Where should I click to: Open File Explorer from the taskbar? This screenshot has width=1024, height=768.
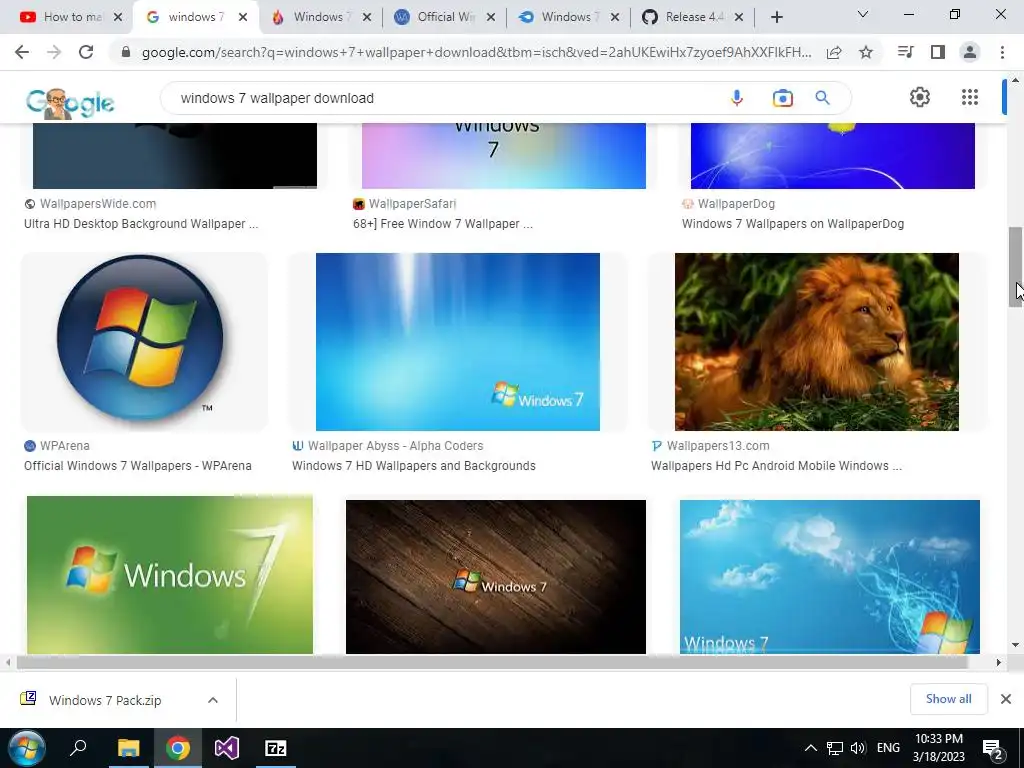[129, 748]
